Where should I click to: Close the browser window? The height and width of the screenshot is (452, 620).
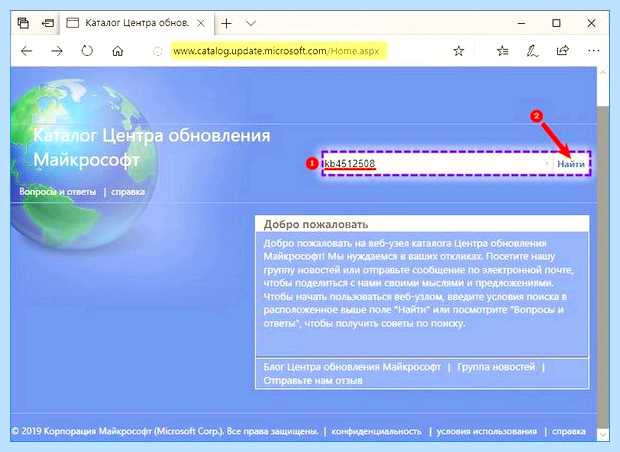[x=591, y=23]
